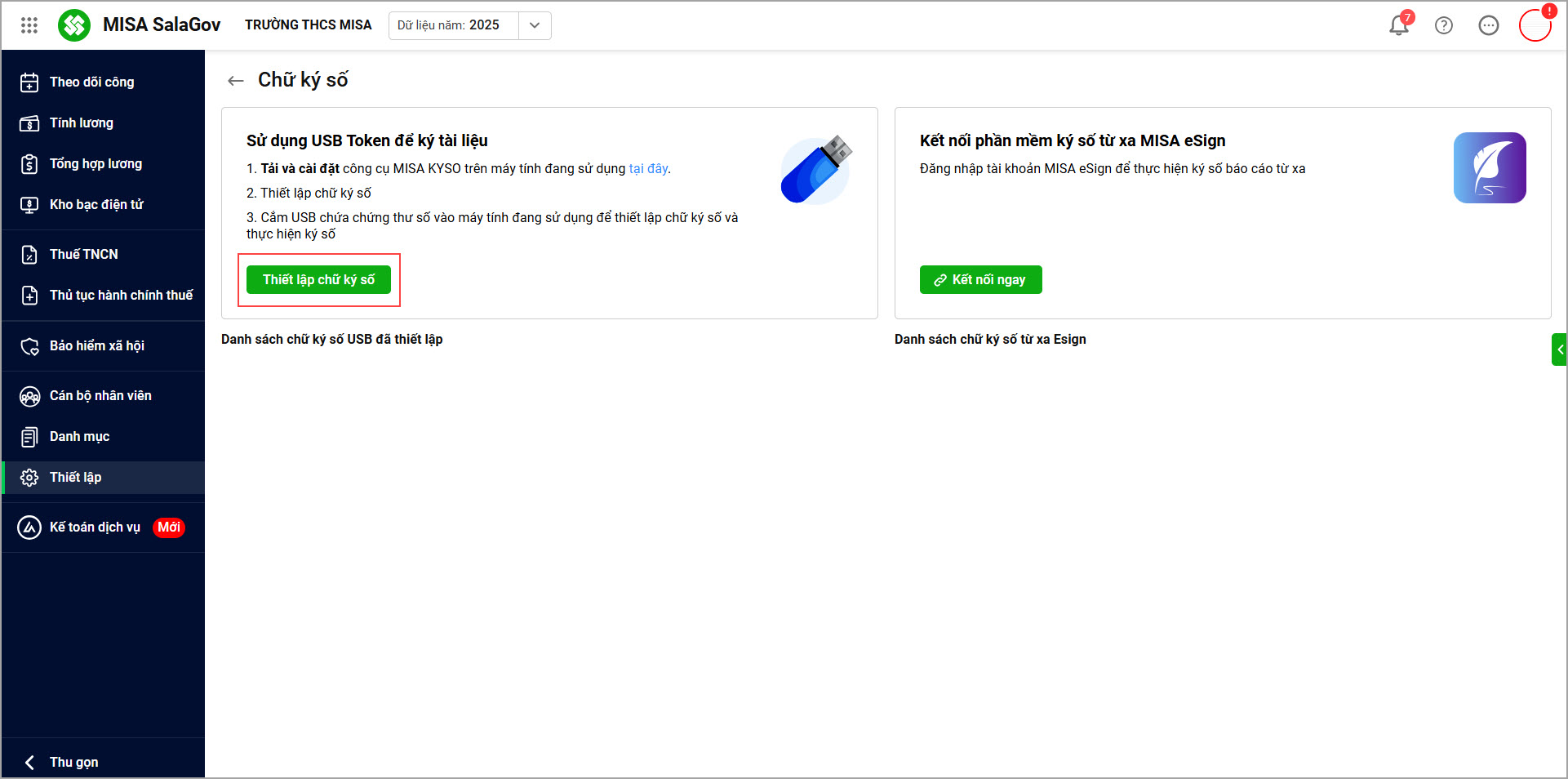Open the Tính lương menu
Screen dimensions: 1568x779
click(103, 122)
